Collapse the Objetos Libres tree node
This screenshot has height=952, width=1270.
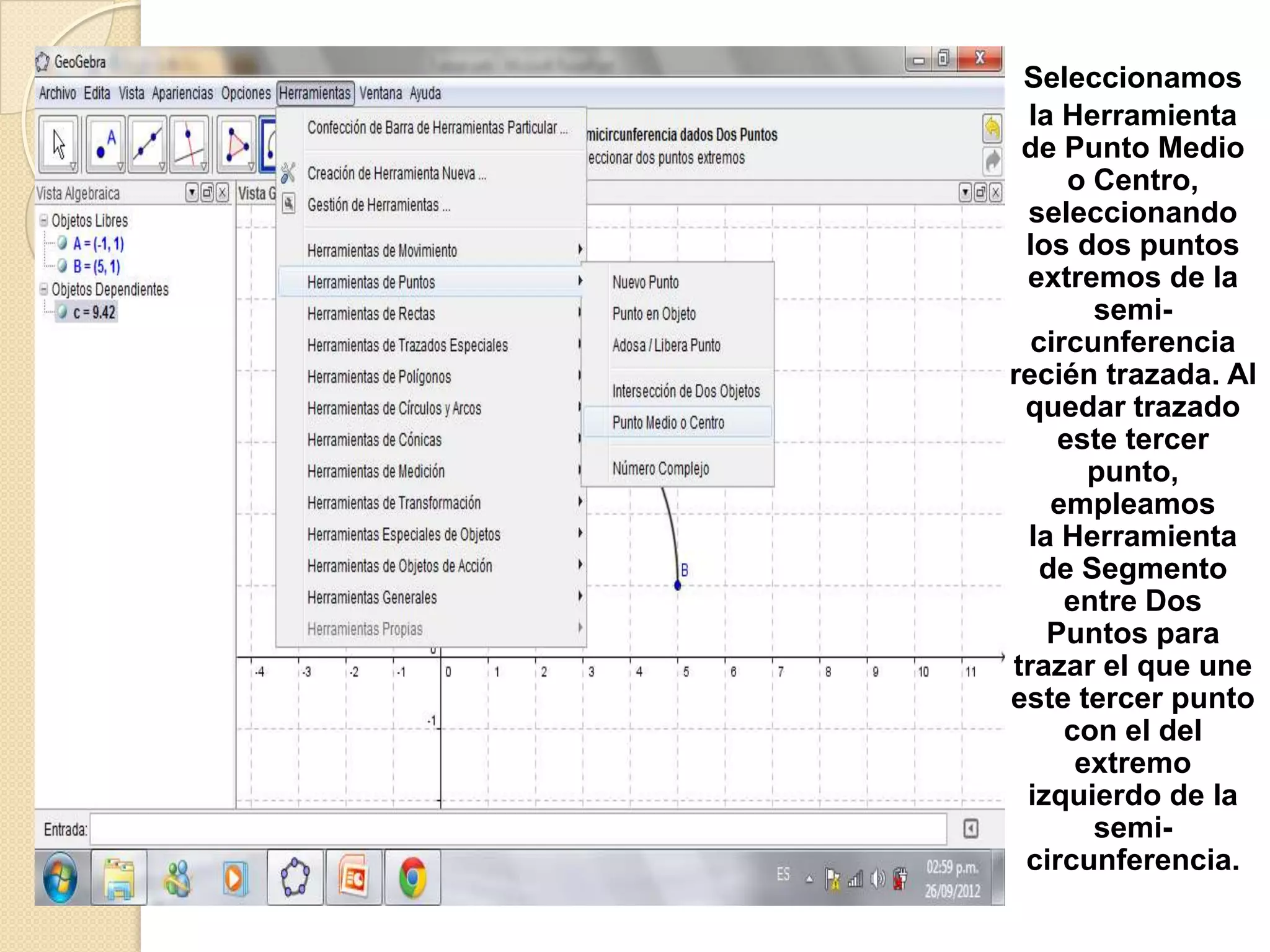click(x=43, y=220)
